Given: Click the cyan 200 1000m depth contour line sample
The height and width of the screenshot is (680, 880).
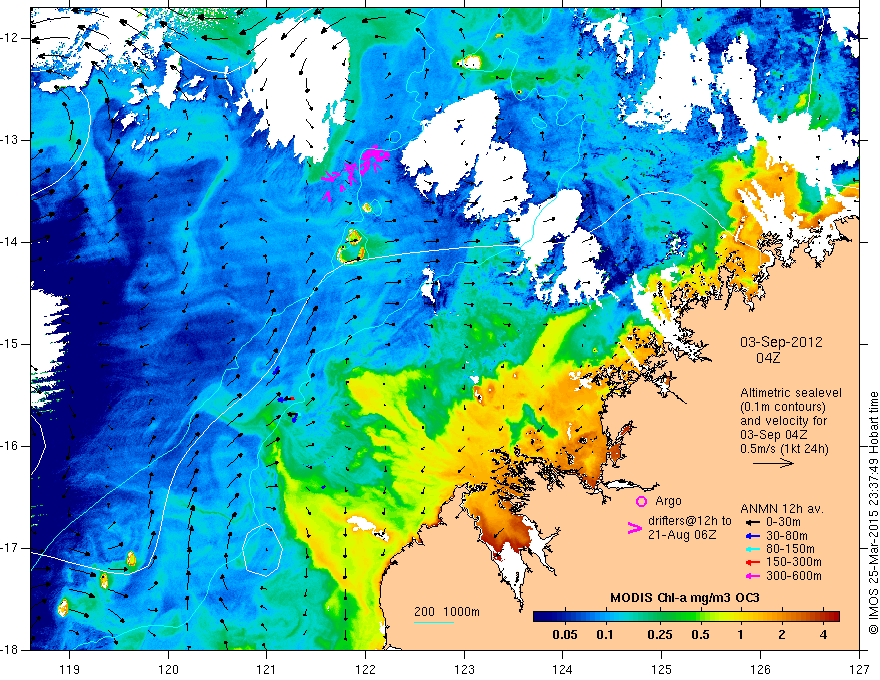Looking at the screenshot, I should tap(434, 622).
